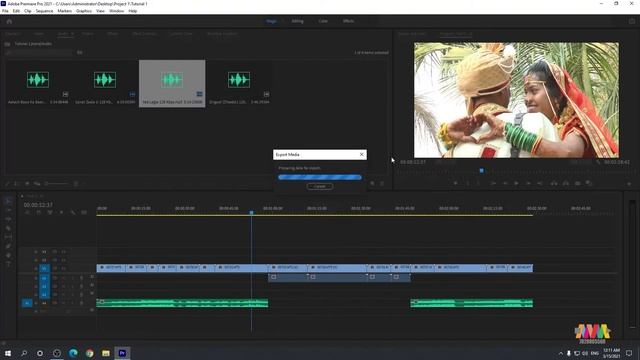Click the Export Media progress bar
This screenshot has width=640, height=360.
click(x=320, y=177)
